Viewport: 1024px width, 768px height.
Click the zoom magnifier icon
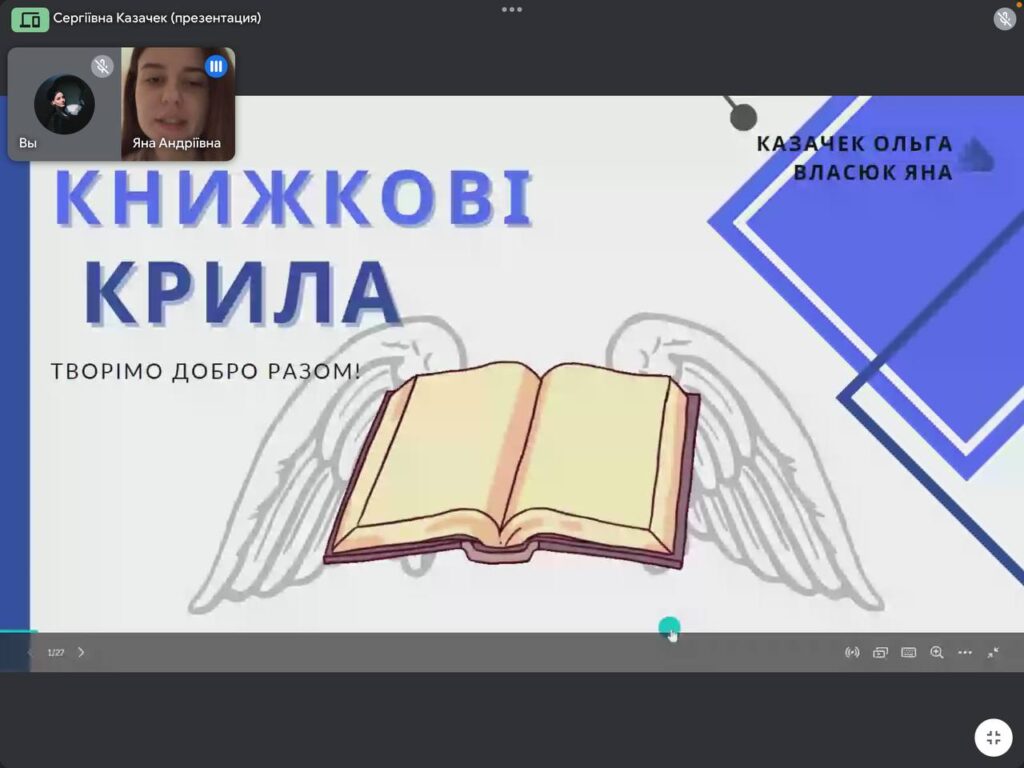coord(937,652)
